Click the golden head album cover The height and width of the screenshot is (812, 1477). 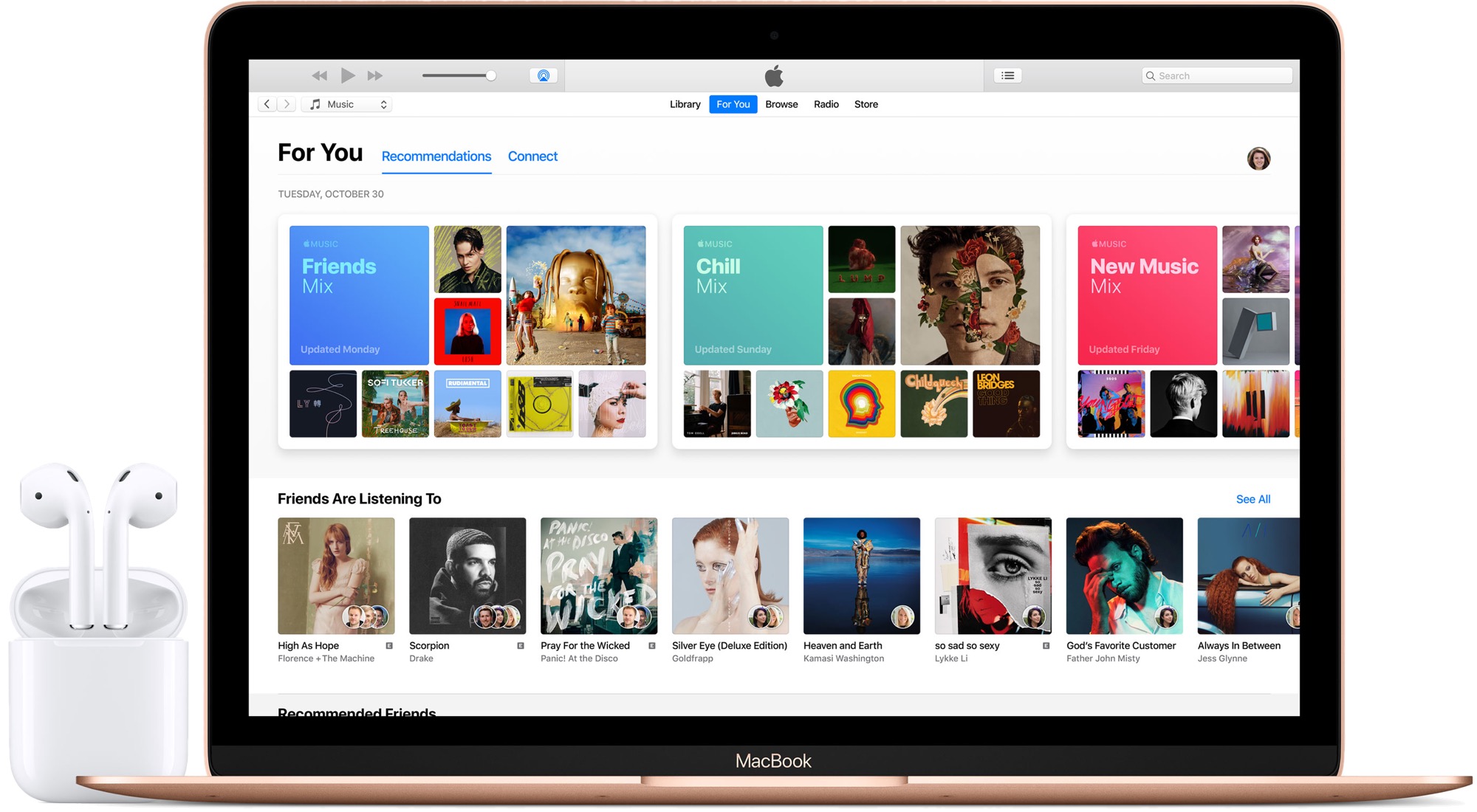point(576,295)
